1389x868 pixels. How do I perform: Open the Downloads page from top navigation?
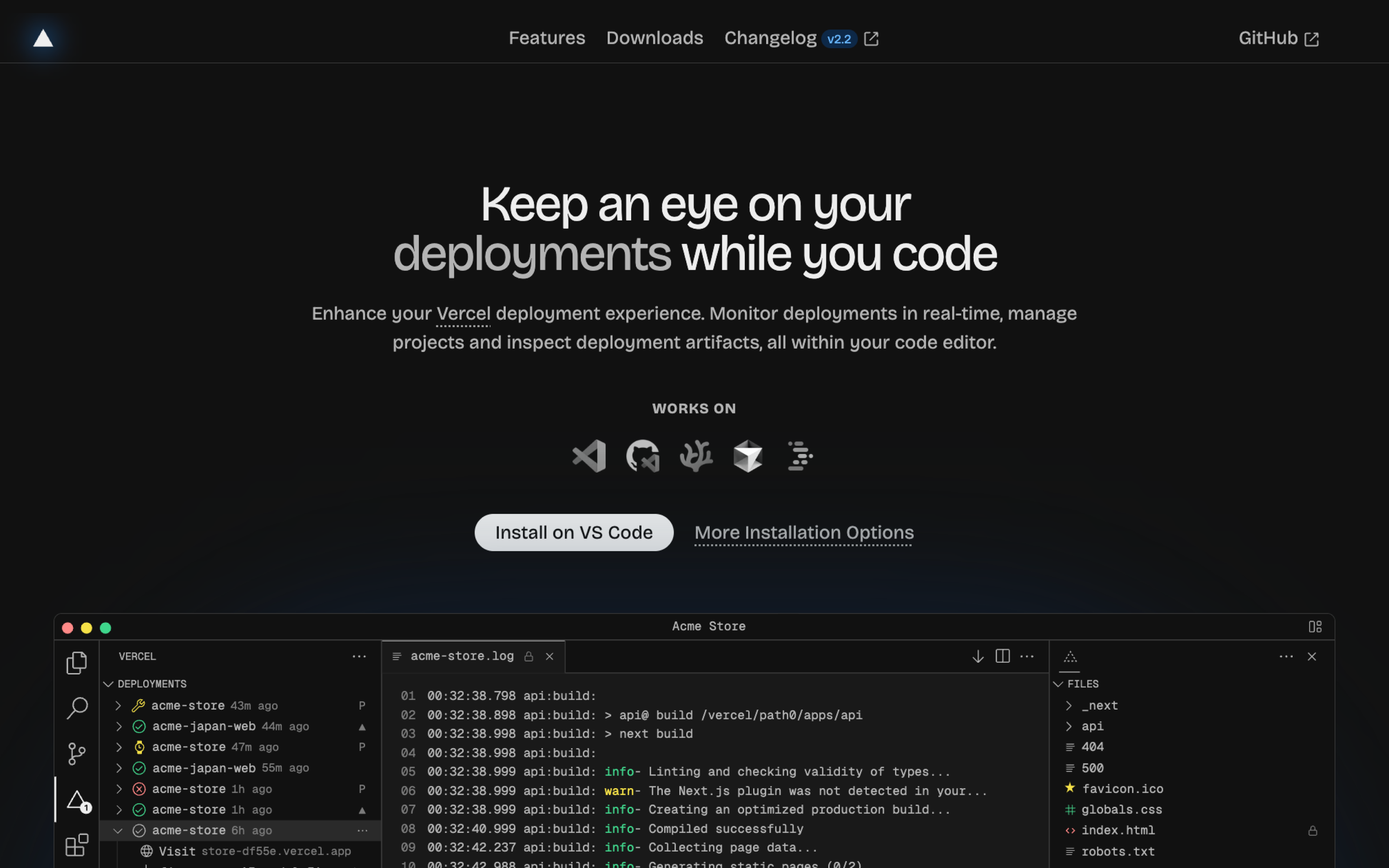click(654, 38)
